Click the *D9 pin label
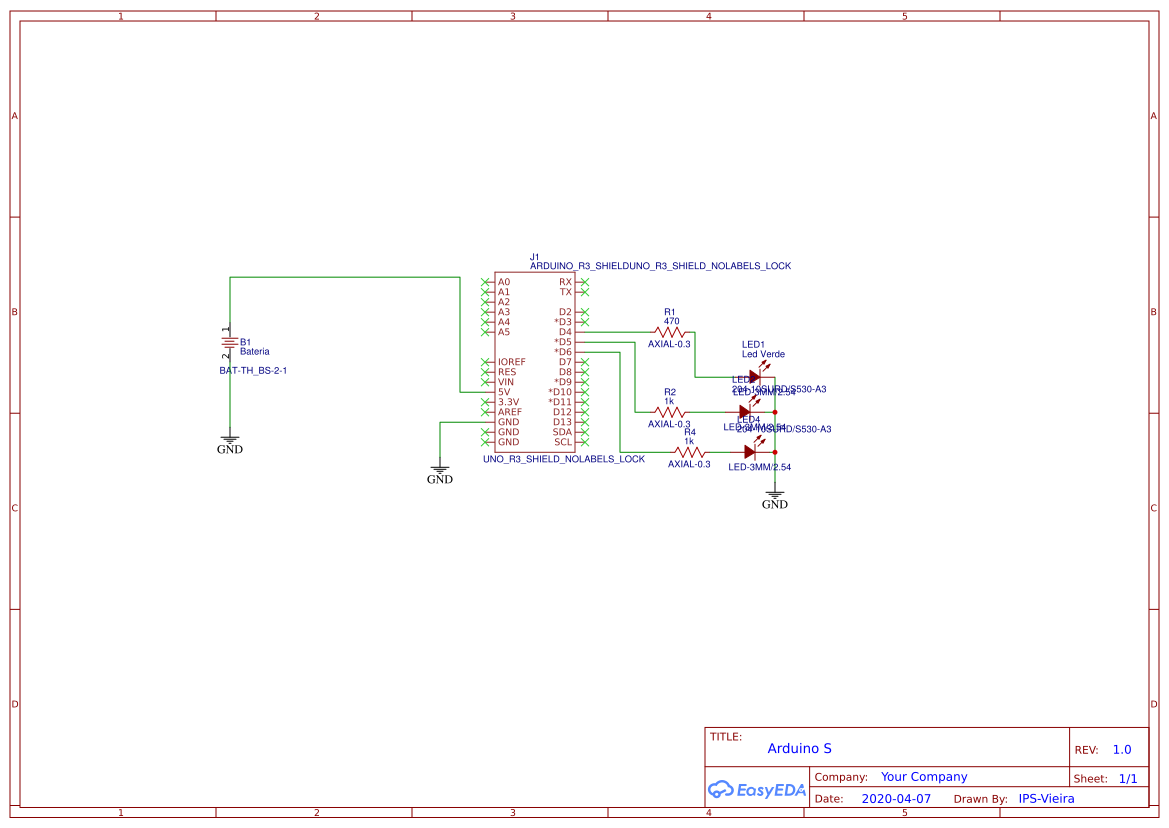This screenshot has width=1169, height=828. pyautogui.click(x=563, y=382)
